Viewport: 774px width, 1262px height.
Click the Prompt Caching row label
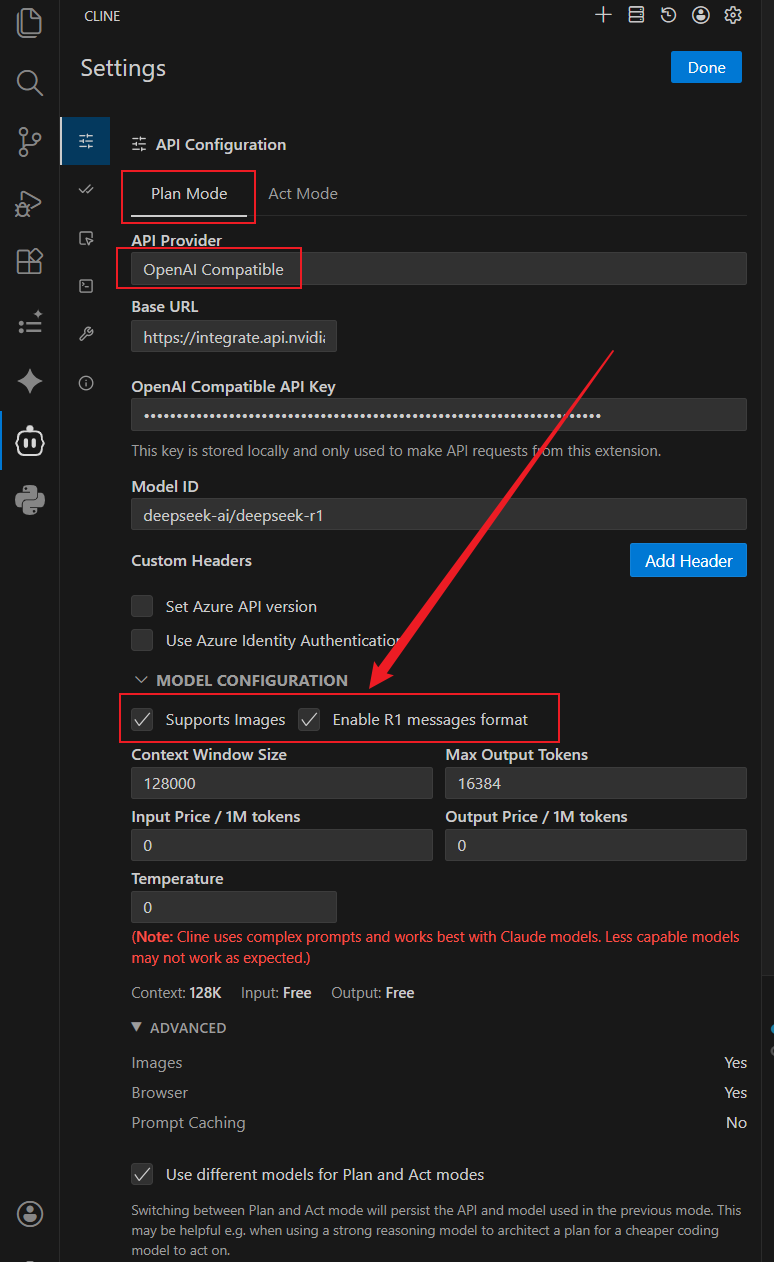(x=188, y=1123)
